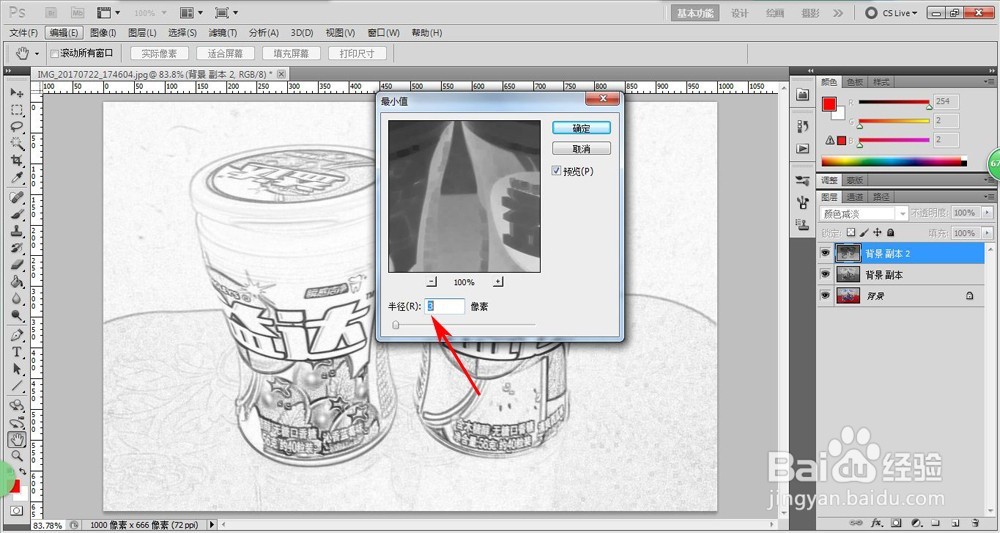Open the CS Live dropdown
Image resolution: width=1000 pixels, height=533 pixels.
tap(892, 13)
